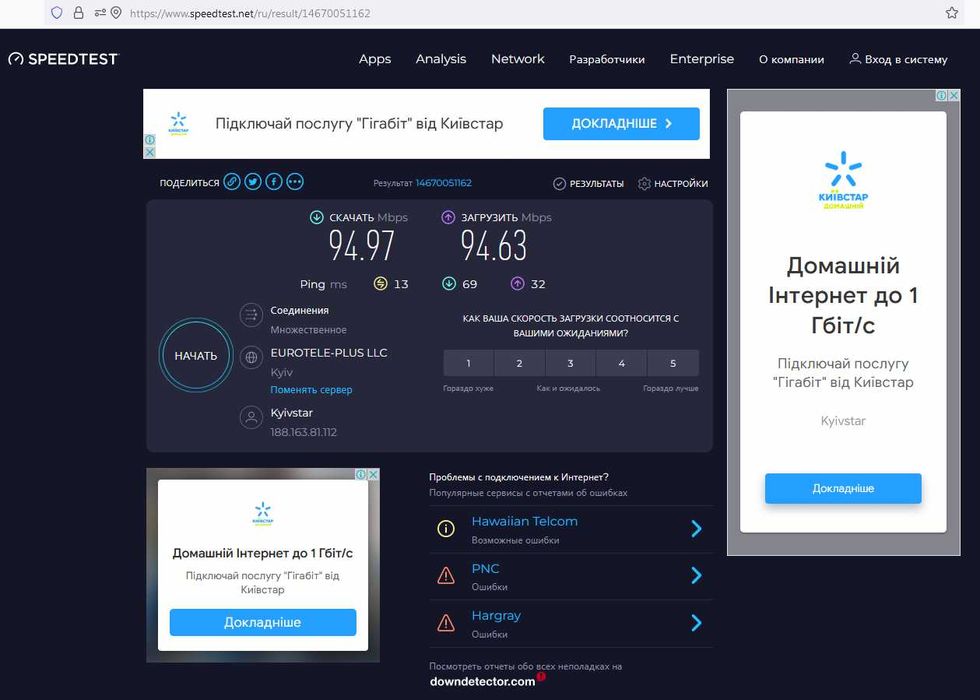This screenshot has height=700, width=980.
Task: Click the results checkmark icon
Action: click(x=559, y=184)
